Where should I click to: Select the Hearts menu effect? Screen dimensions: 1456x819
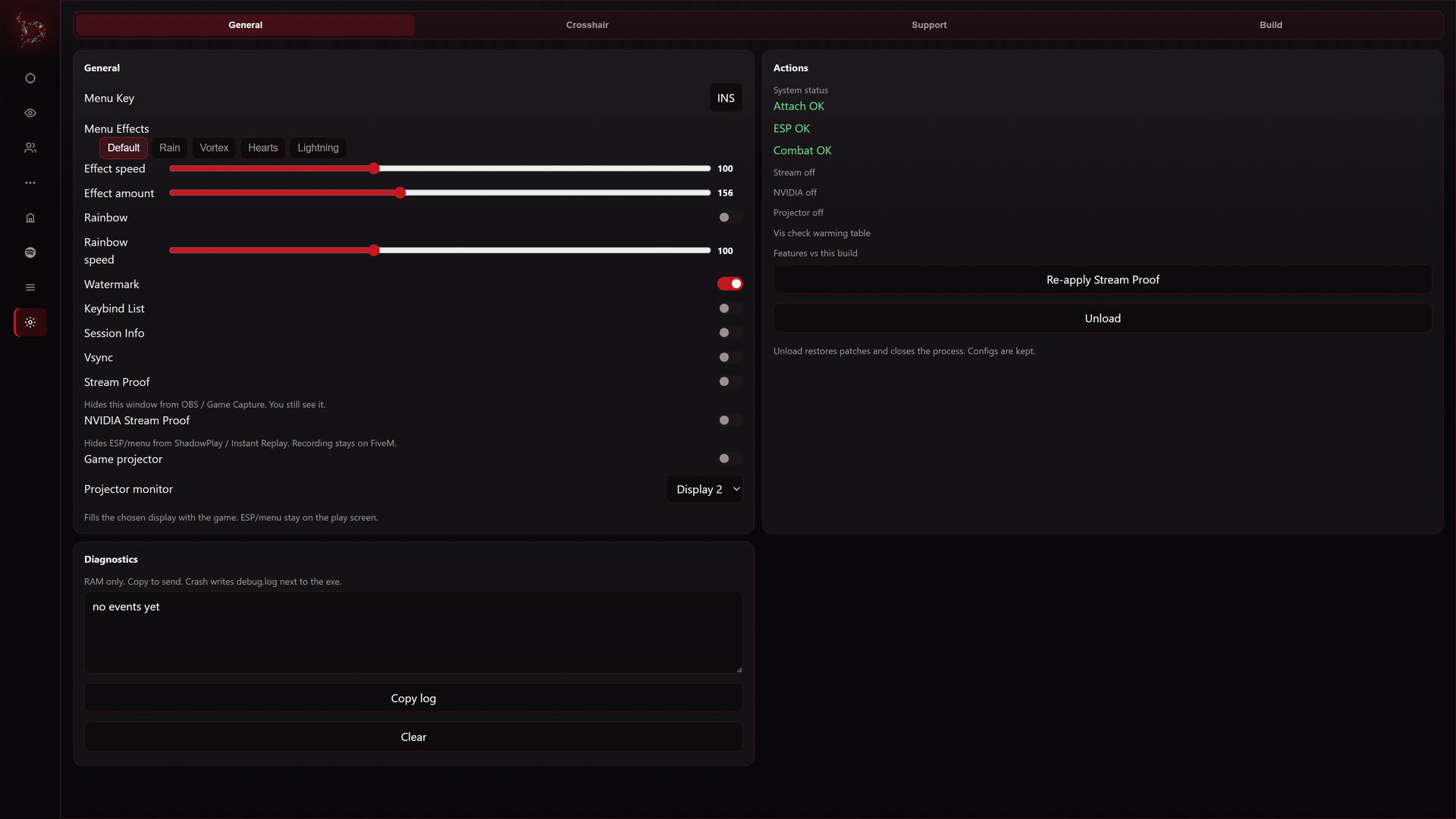pyautogui.click(x=263, y=148)
